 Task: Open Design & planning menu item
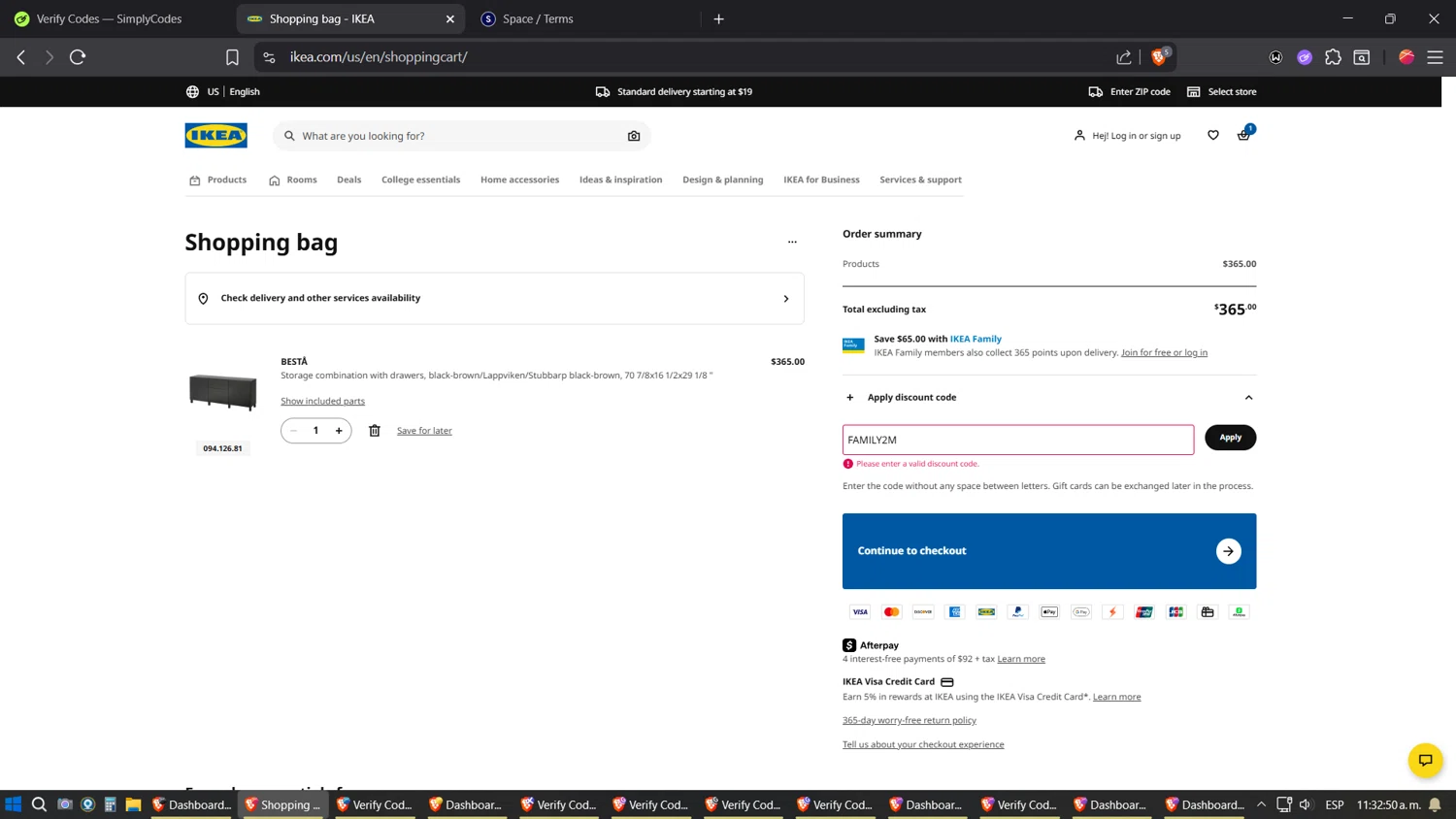click(723, 180)
